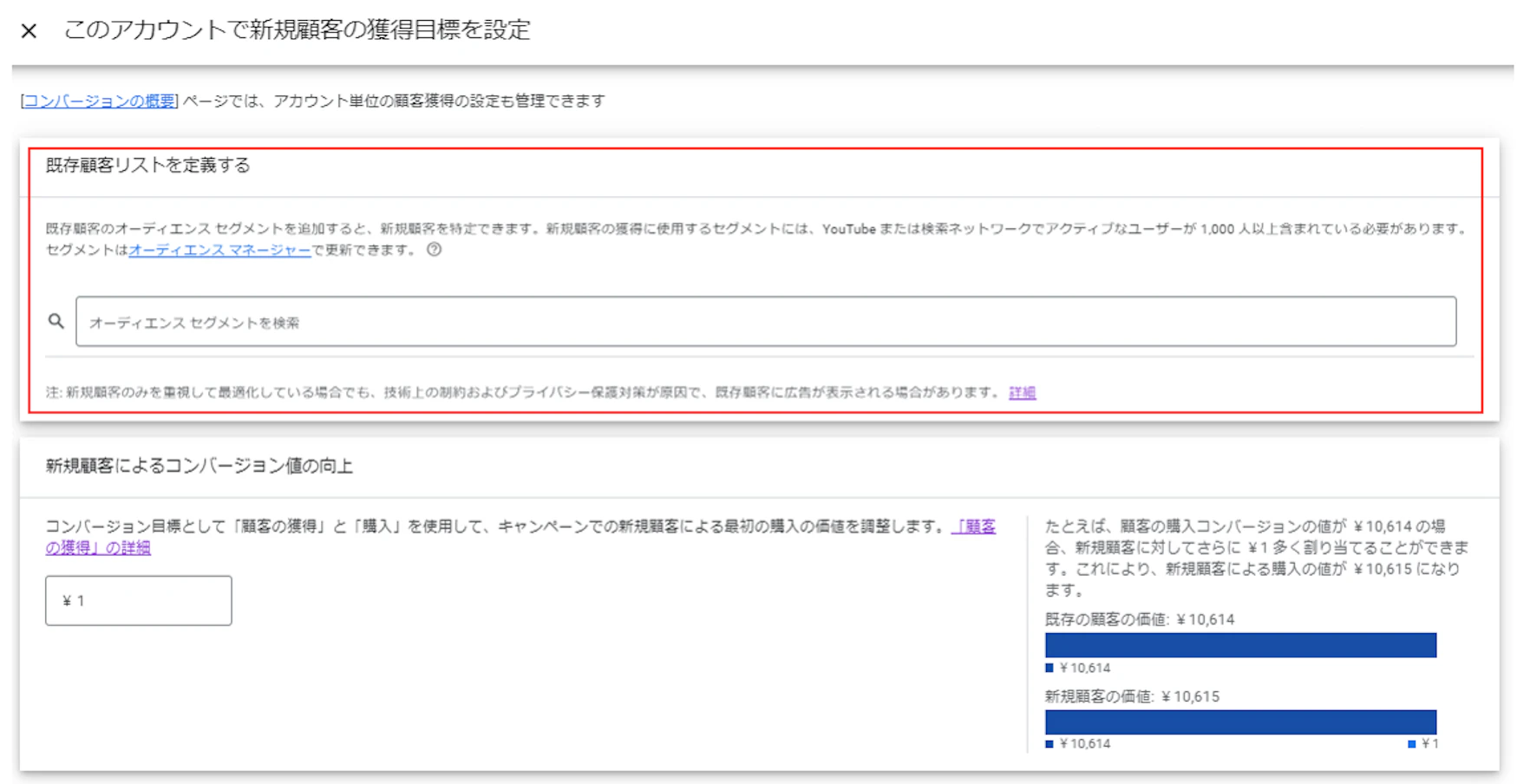Click the ¥ 1 value input box
1530x784 pixels.
139,600
